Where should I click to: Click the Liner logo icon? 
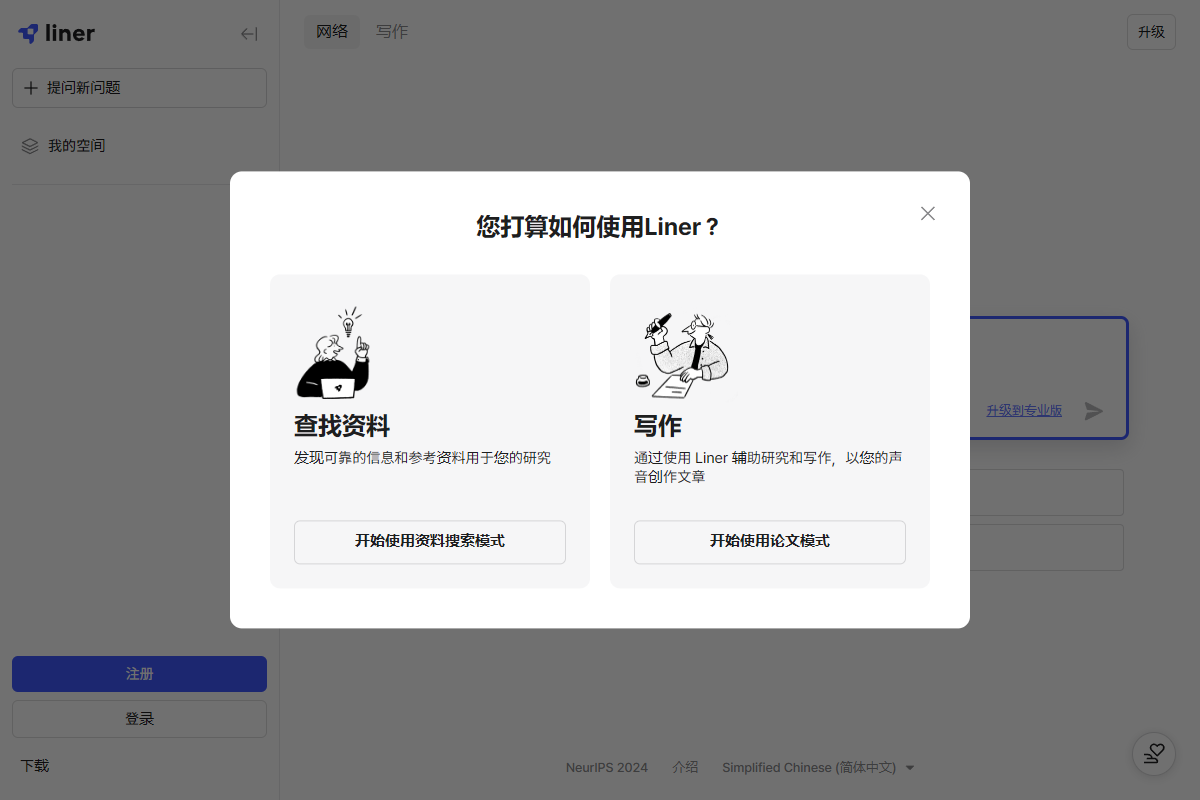pos(29,33)
